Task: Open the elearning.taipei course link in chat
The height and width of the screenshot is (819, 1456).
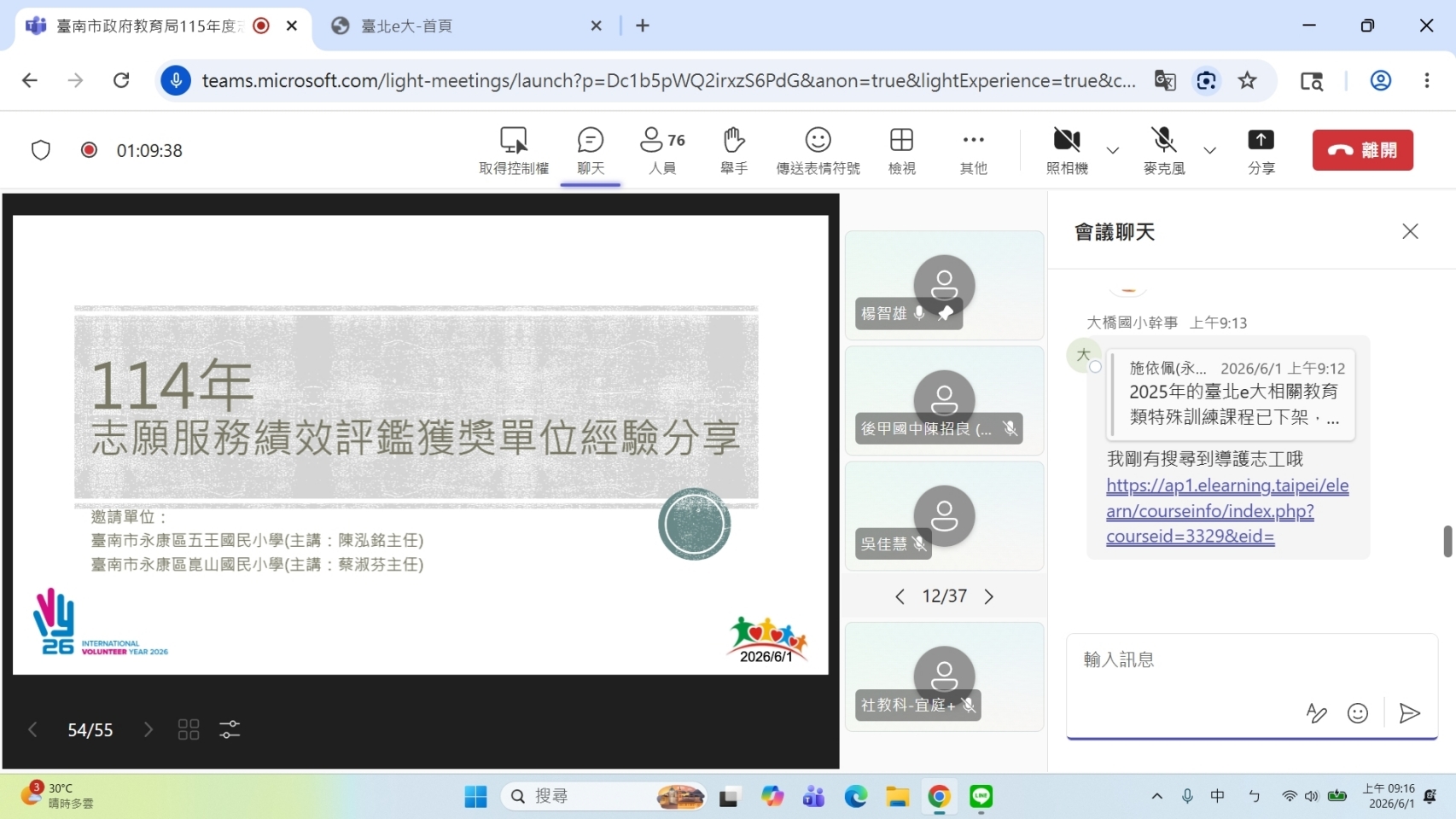Action: [x=1227, y=511]
